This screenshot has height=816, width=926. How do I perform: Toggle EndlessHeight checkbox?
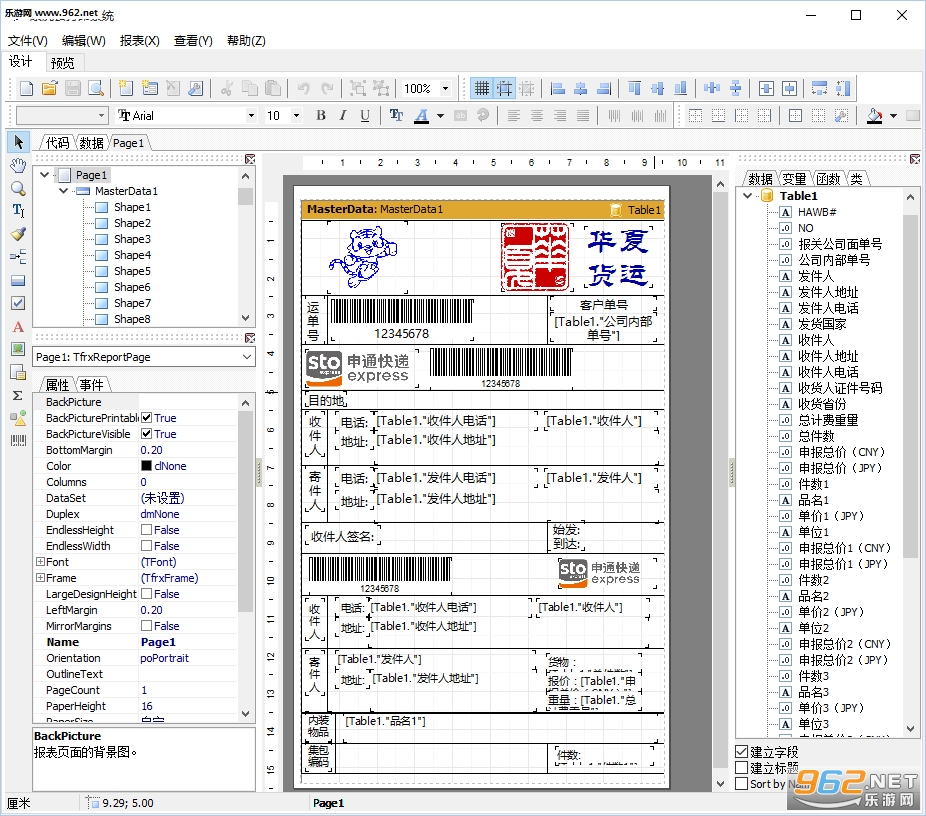pyautogui.click(x=146, y=530)
